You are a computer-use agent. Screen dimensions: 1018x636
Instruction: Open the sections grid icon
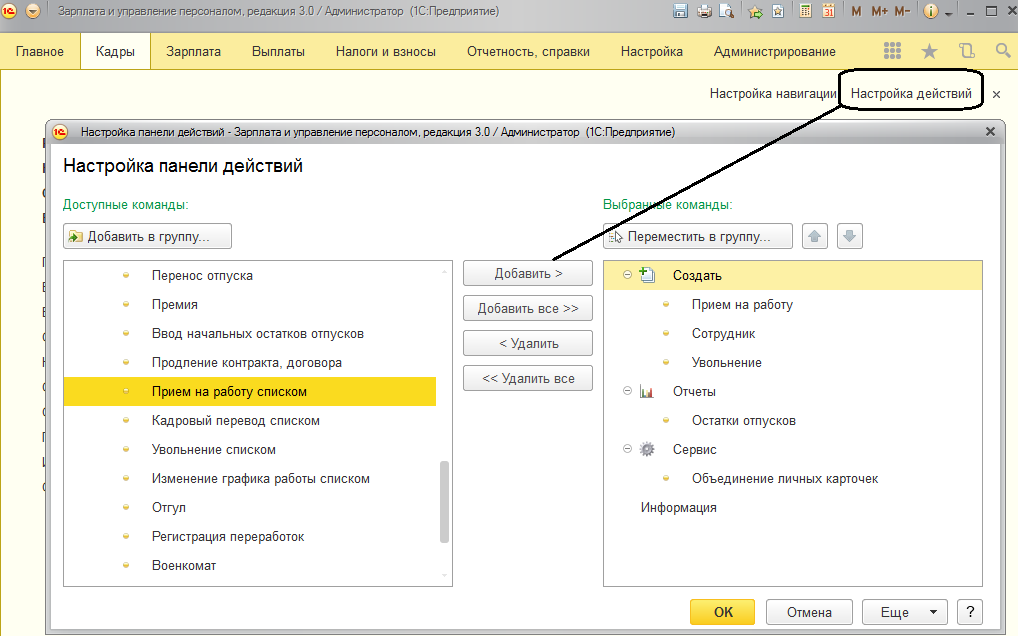(x=892, y=51)
